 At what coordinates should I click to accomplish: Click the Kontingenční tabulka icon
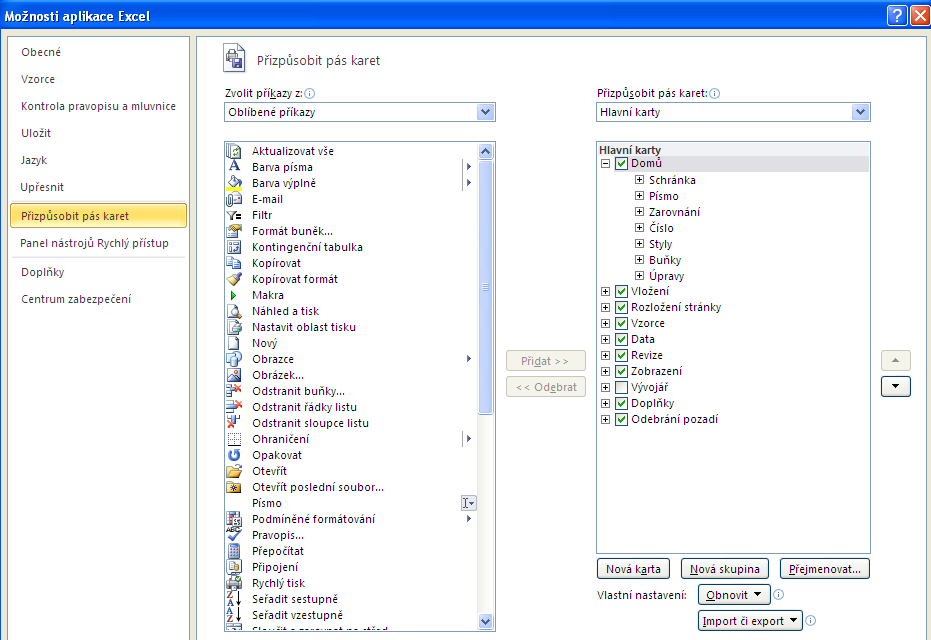click(234, 247)
